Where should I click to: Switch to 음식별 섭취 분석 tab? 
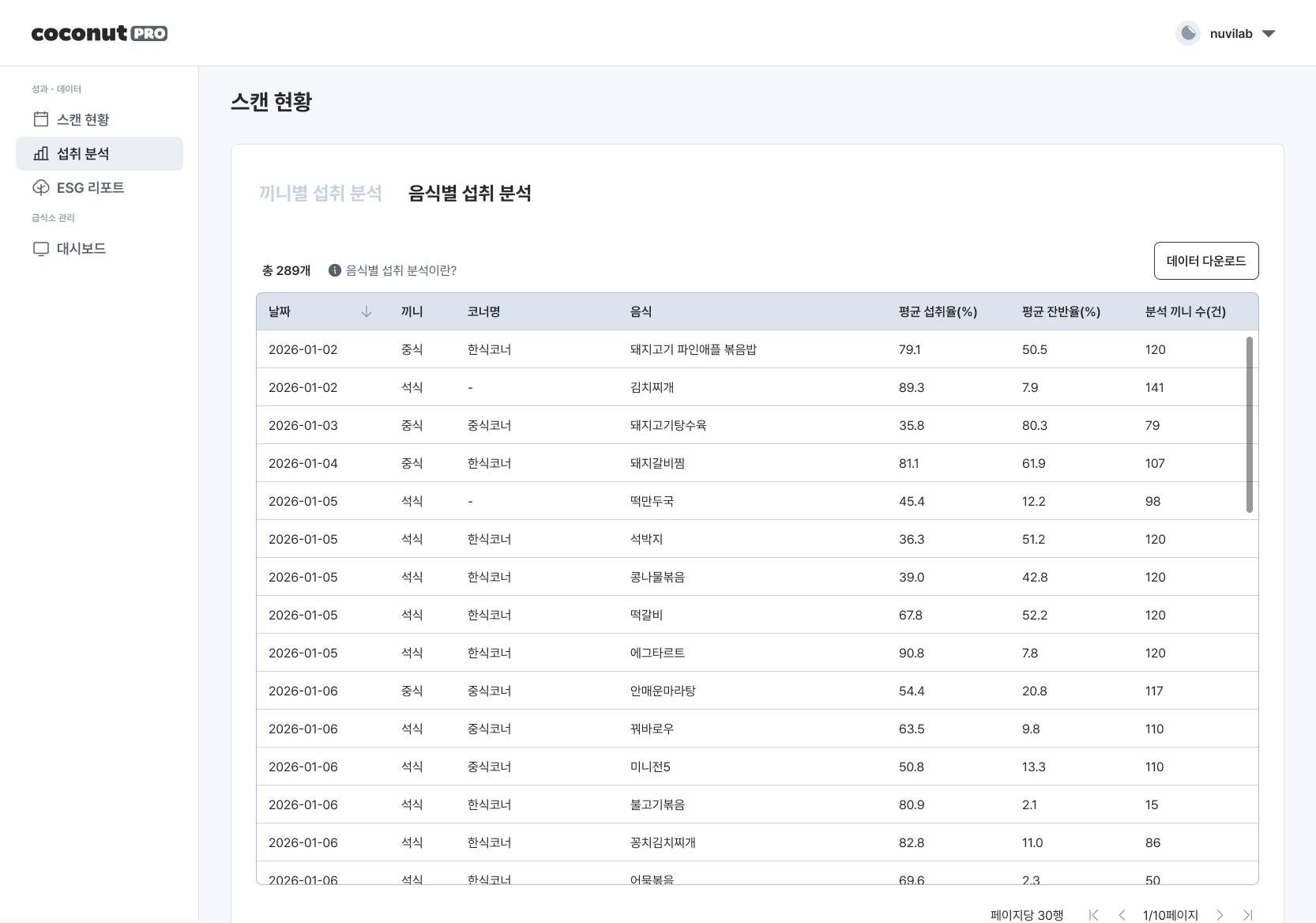469,193
